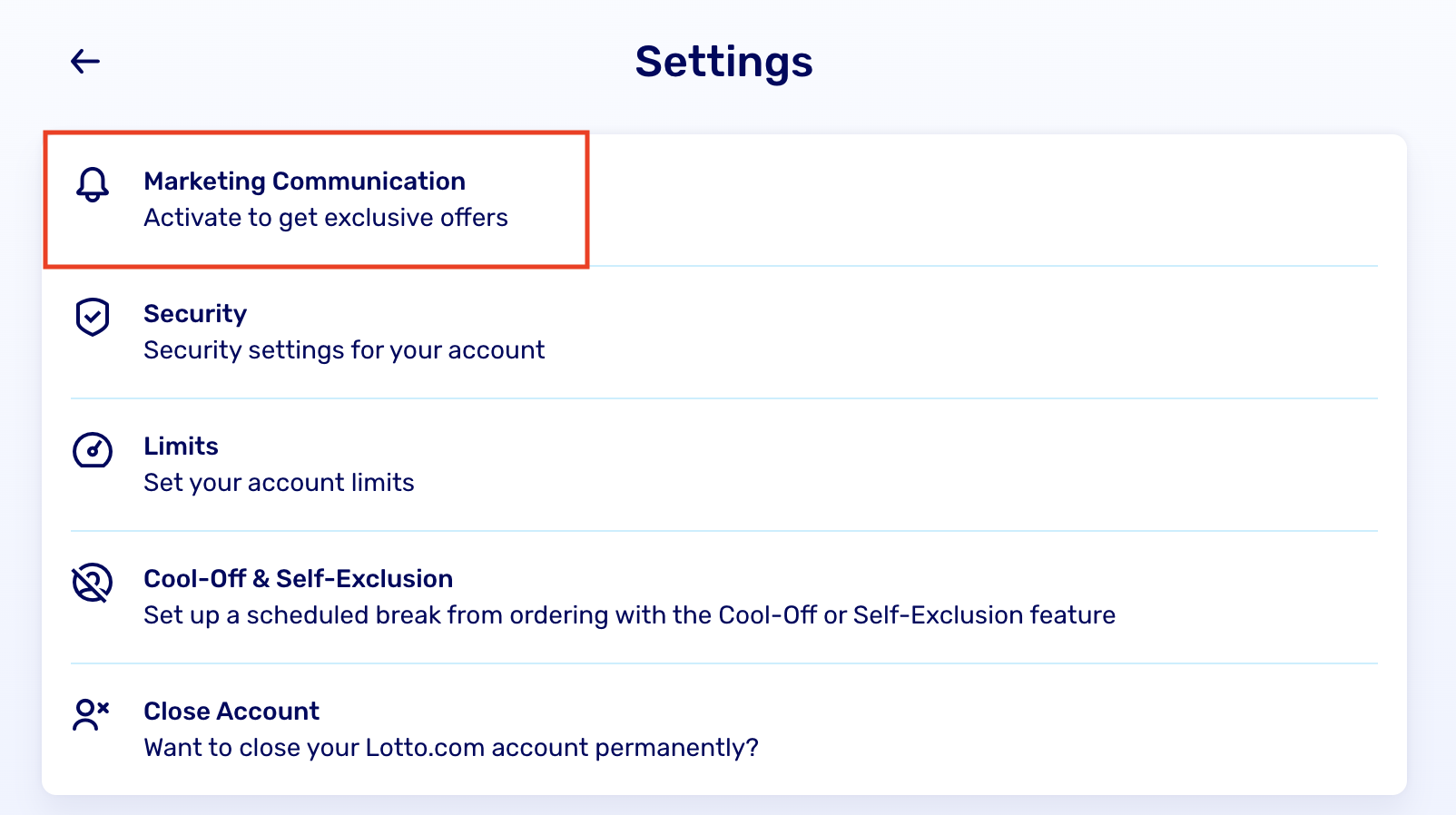Click empty area right of Security row
This screenshot has width=1456, height=815.
click(x=962, y=332)
